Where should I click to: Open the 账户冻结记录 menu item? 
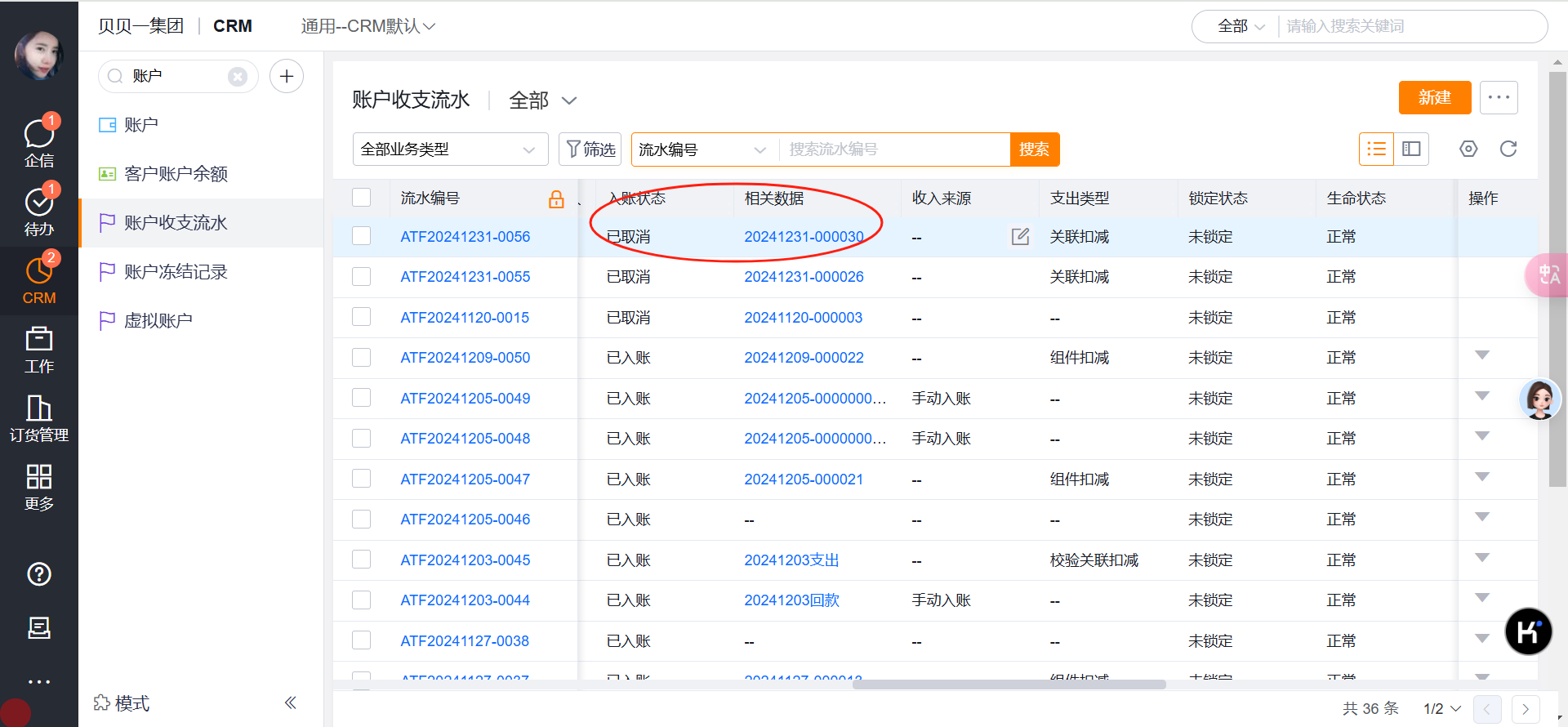pos(201,272)
